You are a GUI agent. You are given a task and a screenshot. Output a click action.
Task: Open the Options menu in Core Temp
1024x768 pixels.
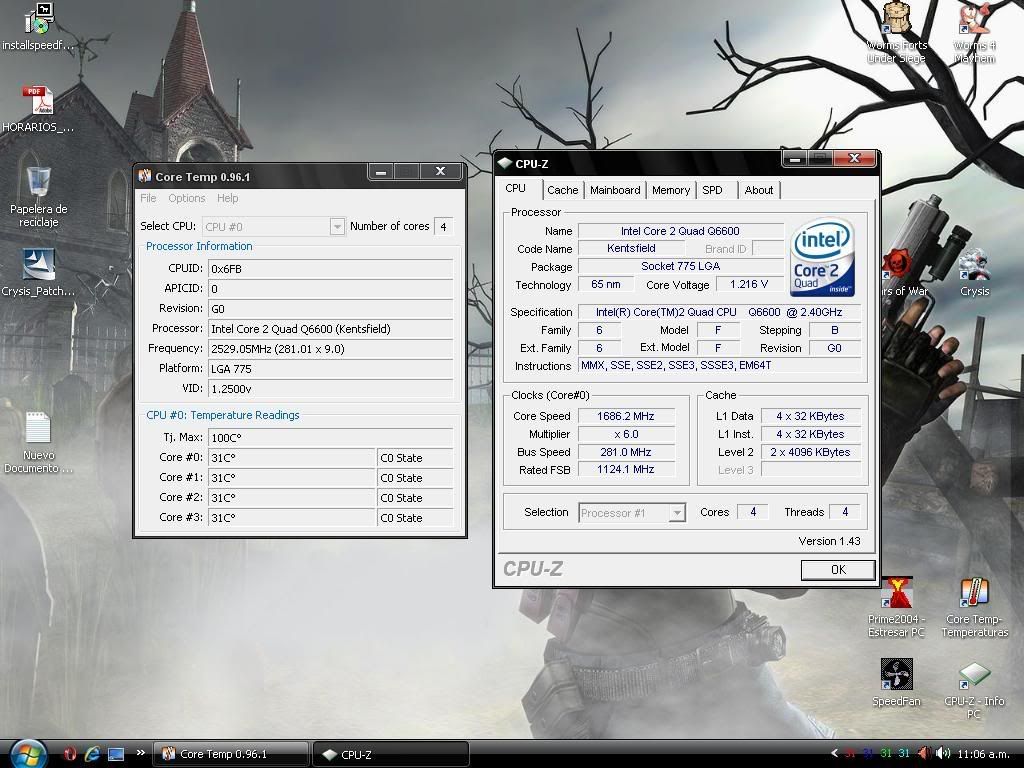click(187, 198)
